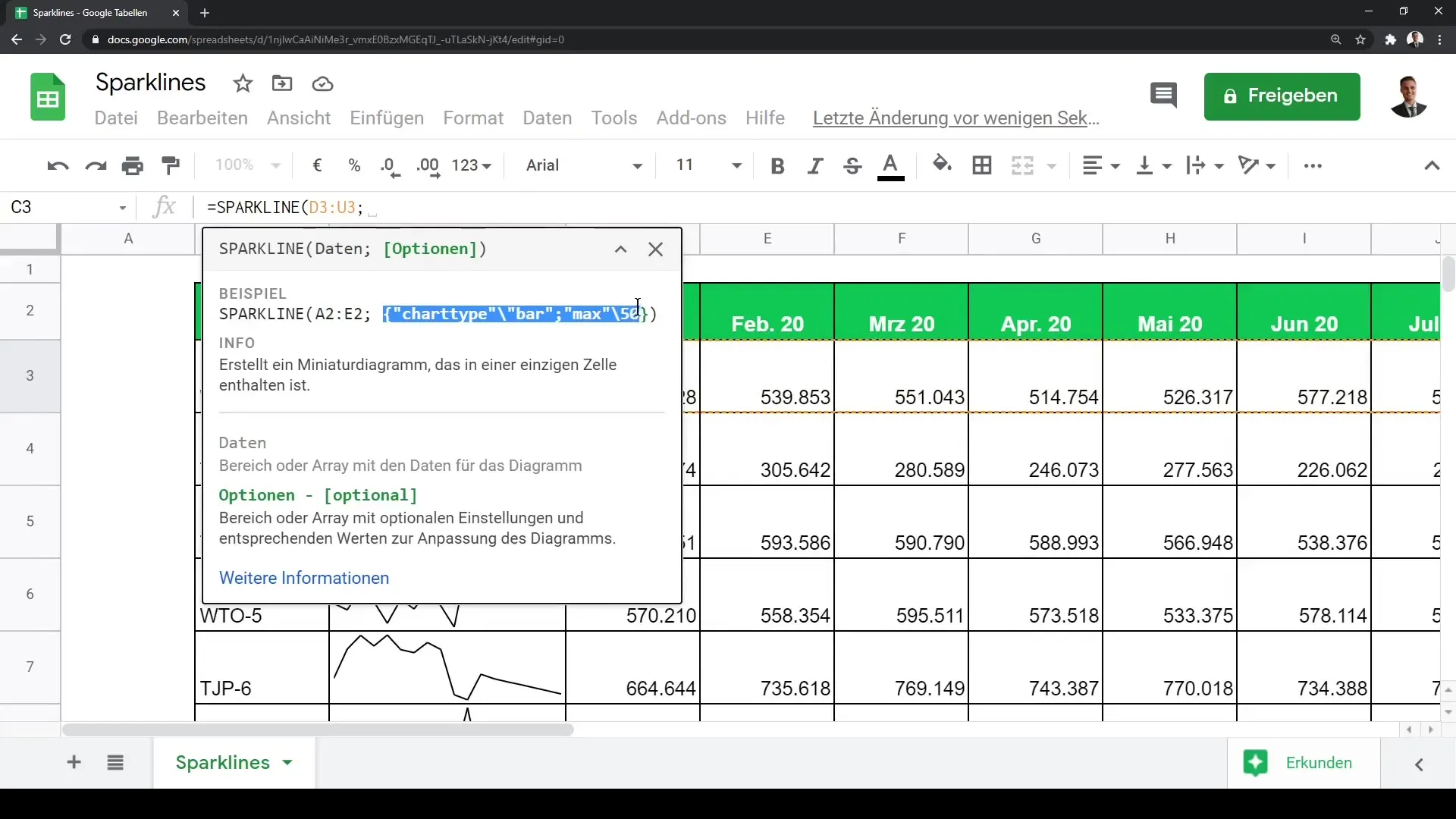Click the formula bar input
The width and height of the screenshot is (1456, 819).
click(x=819, y=207)
